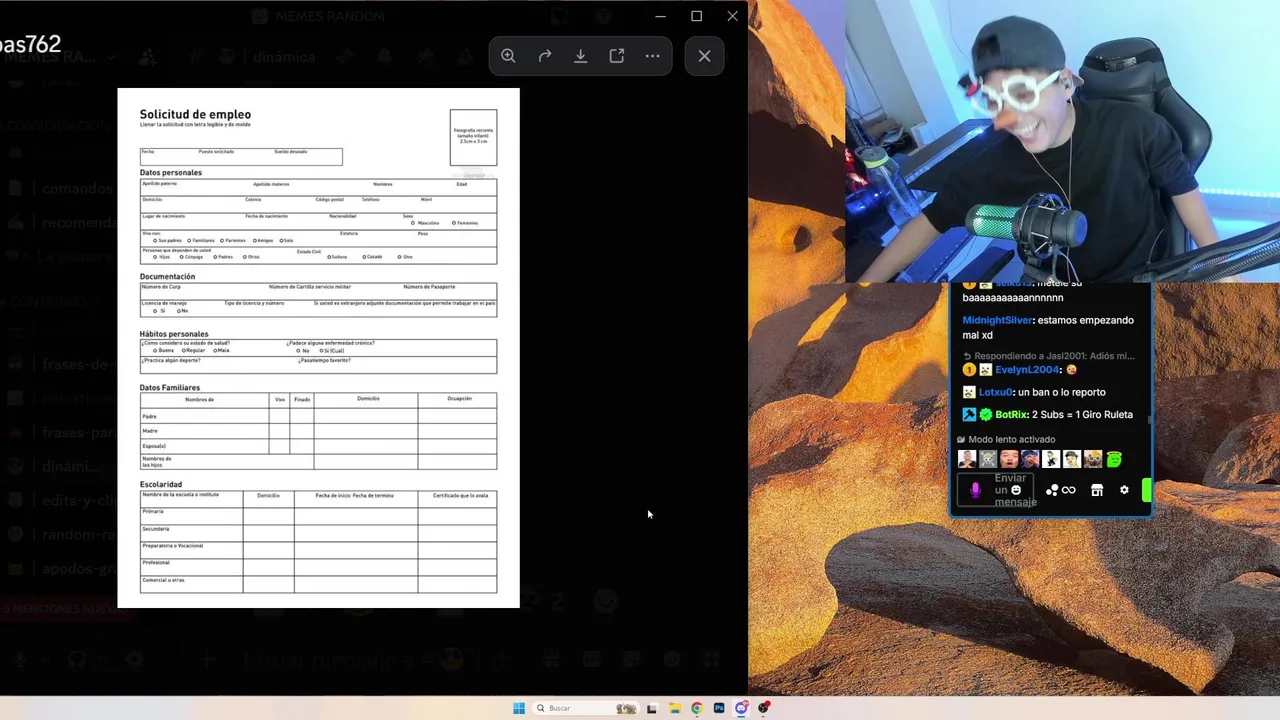Open File Explorer from the taskbar
The image size is (1280, 720).
(x=674, y=708)
